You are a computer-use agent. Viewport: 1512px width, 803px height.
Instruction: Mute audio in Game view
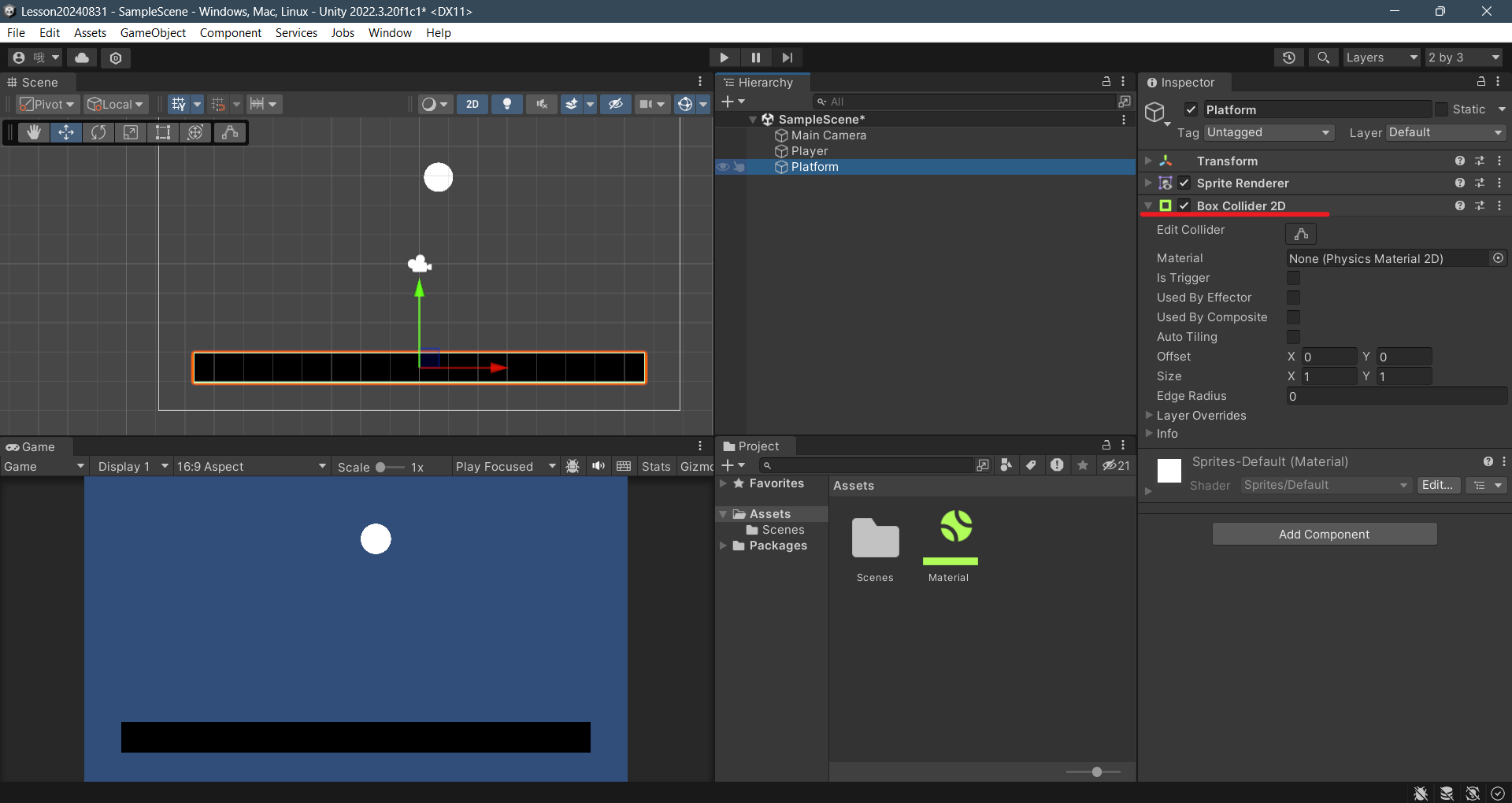[x=598, y=466]
